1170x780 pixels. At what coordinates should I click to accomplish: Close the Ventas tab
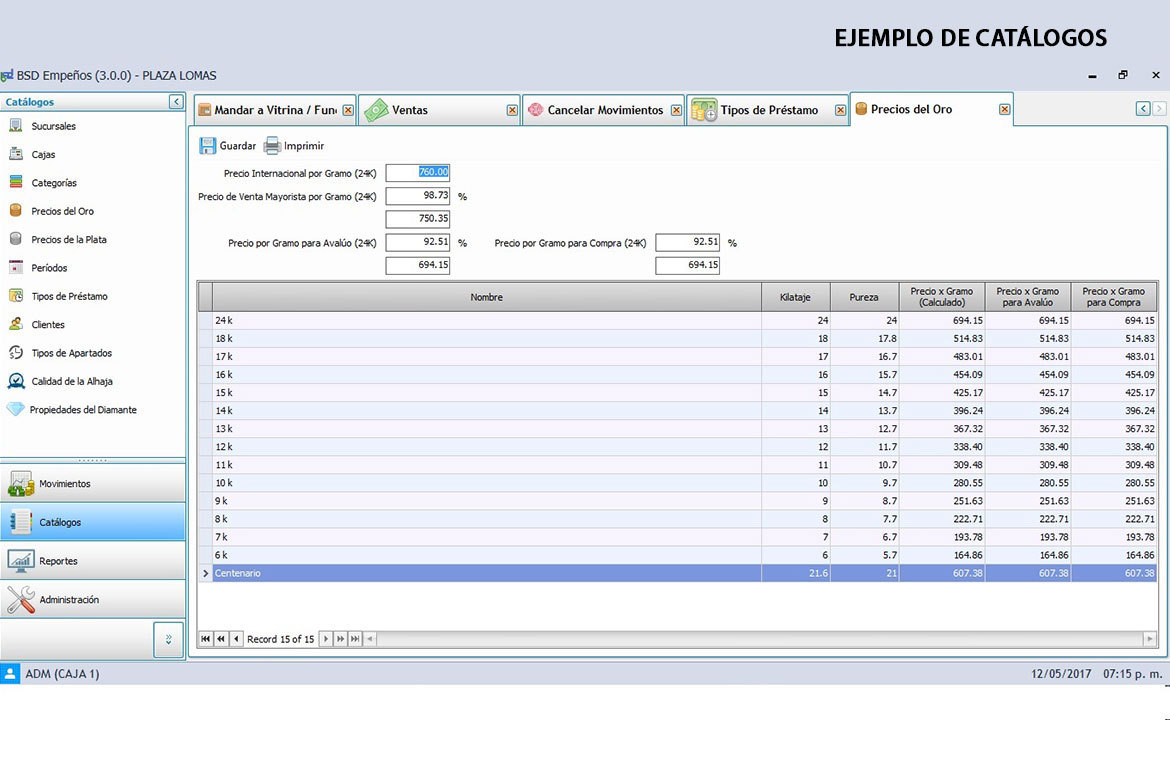coord(512,110)
